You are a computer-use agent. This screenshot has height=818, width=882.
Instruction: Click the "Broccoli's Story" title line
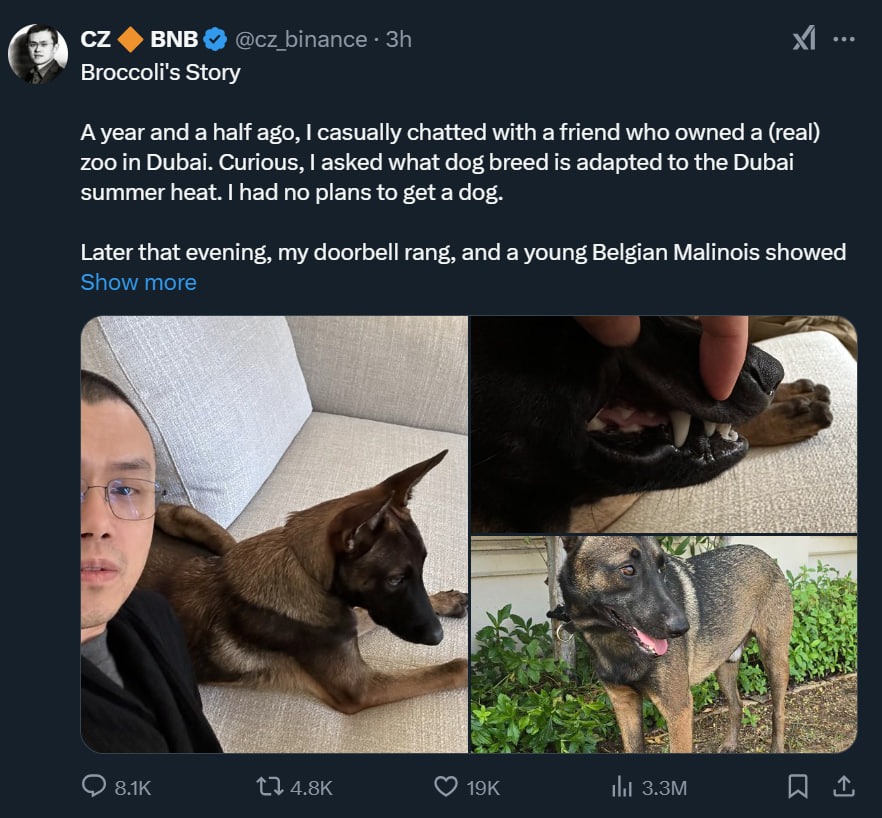pyautogui.click(x=160, y=73)
